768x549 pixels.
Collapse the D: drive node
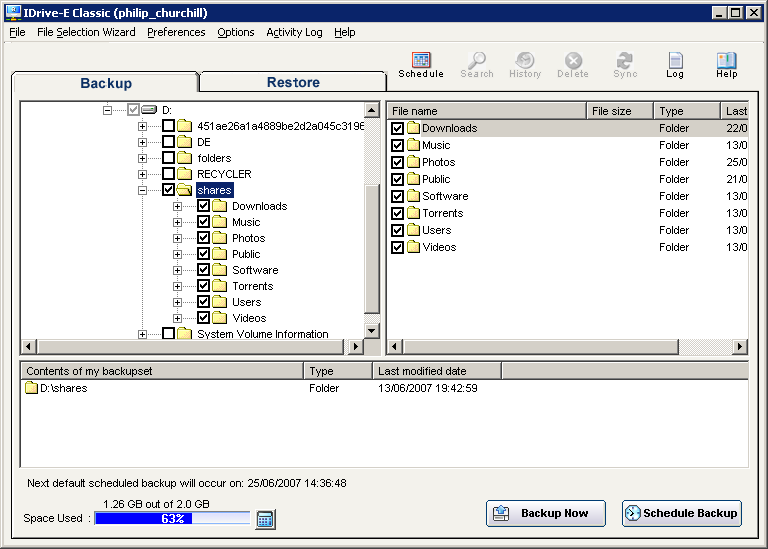(107, 110)
